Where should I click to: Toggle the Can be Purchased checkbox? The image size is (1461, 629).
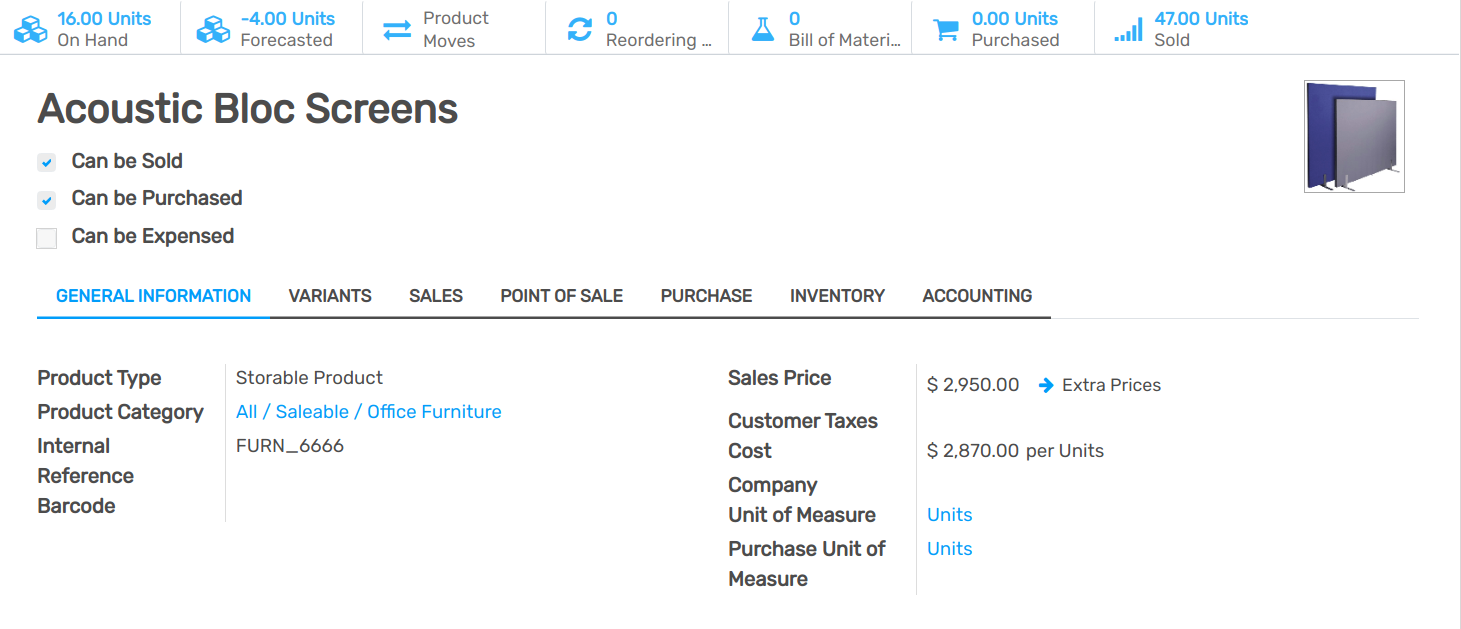pyautogui.click(x=47, y=199)
